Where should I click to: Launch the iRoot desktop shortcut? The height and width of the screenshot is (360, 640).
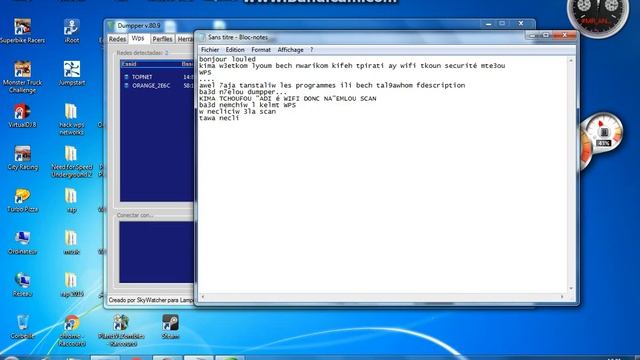tap(71, 31)
